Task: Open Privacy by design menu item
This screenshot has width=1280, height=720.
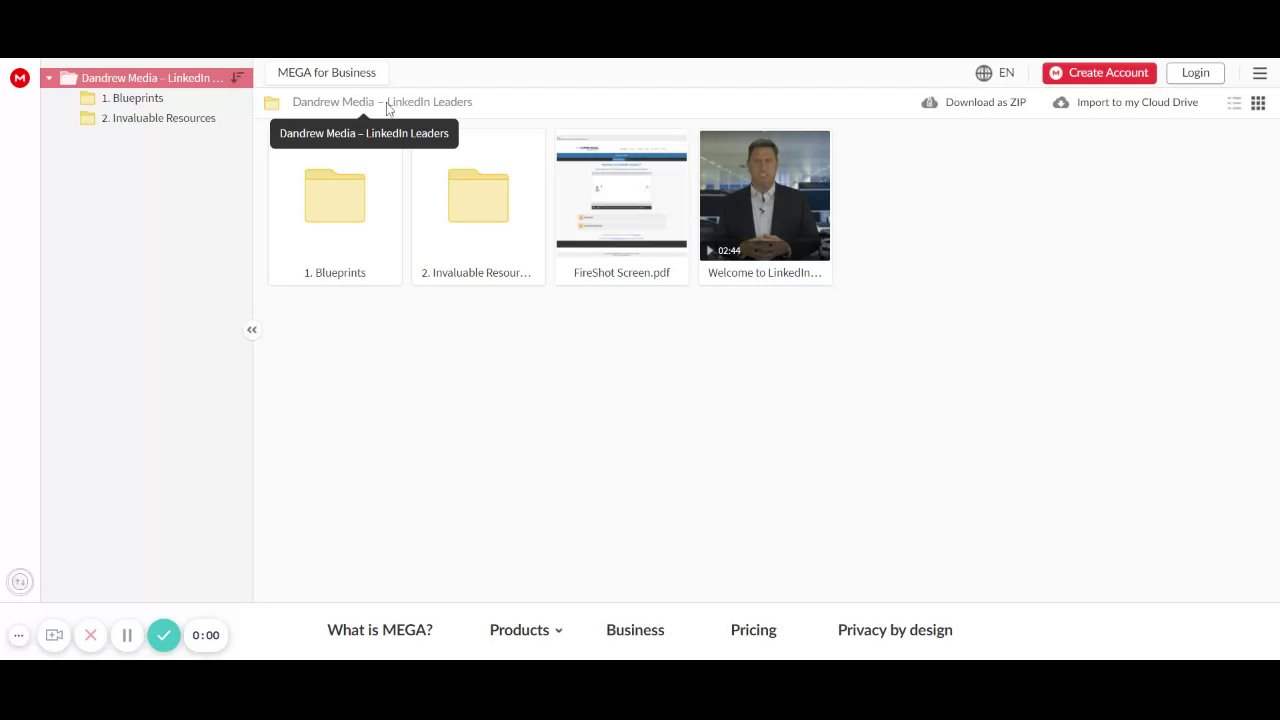Action: [x=895, y=630]
